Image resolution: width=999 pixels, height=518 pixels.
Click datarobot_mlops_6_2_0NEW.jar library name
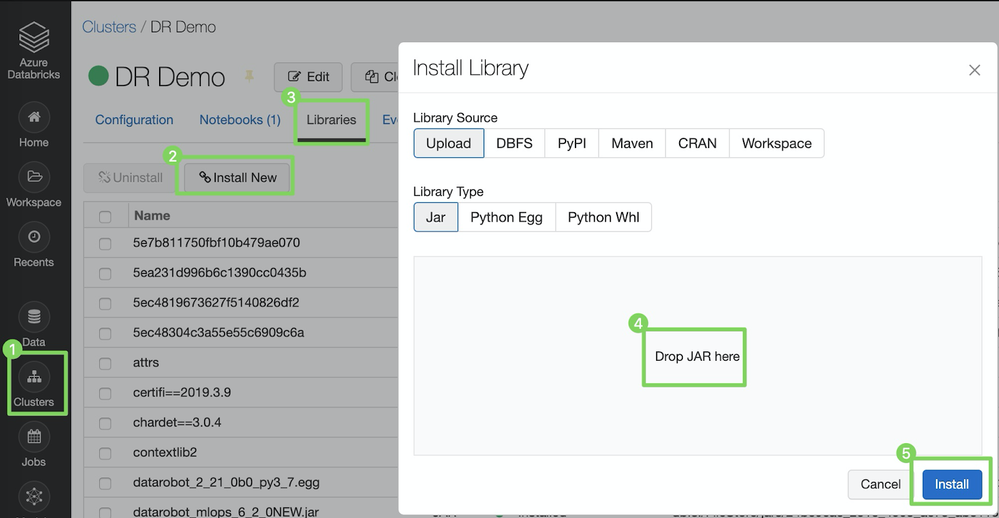click(x=226, y=512)
